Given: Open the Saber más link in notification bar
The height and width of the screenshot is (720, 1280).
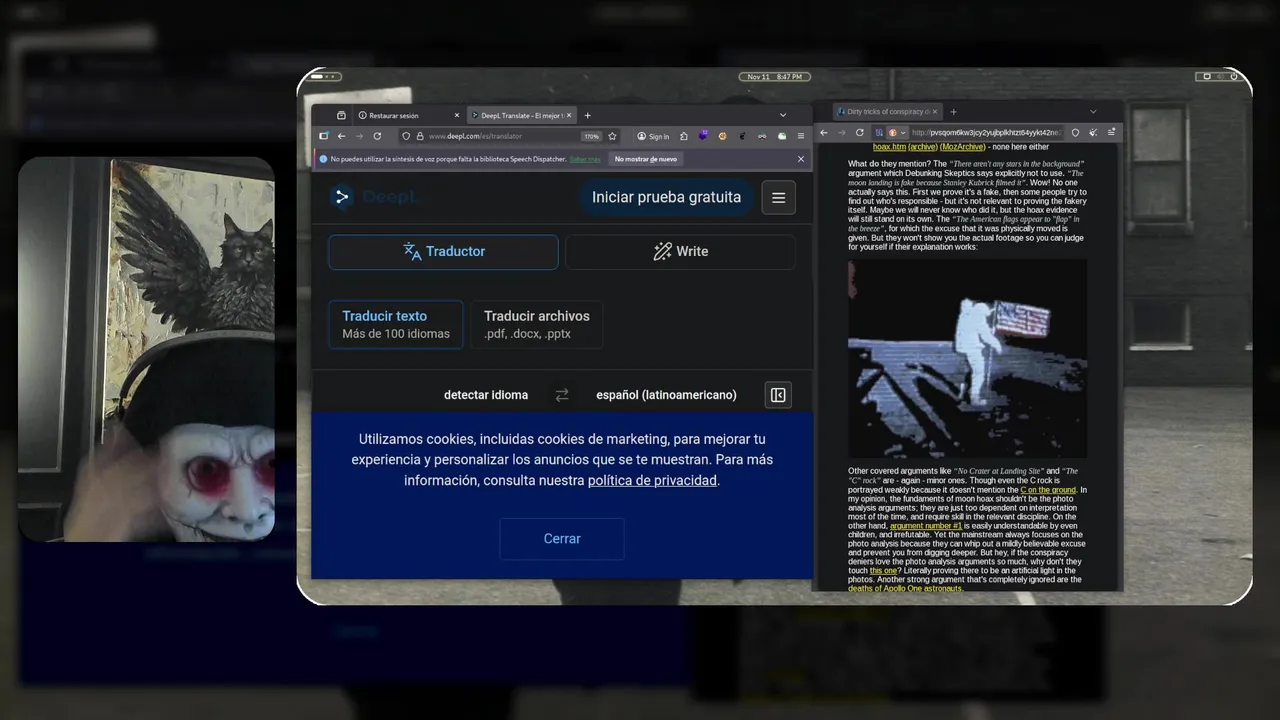Looking at the screenshot, I should click(x=585, y=159).
